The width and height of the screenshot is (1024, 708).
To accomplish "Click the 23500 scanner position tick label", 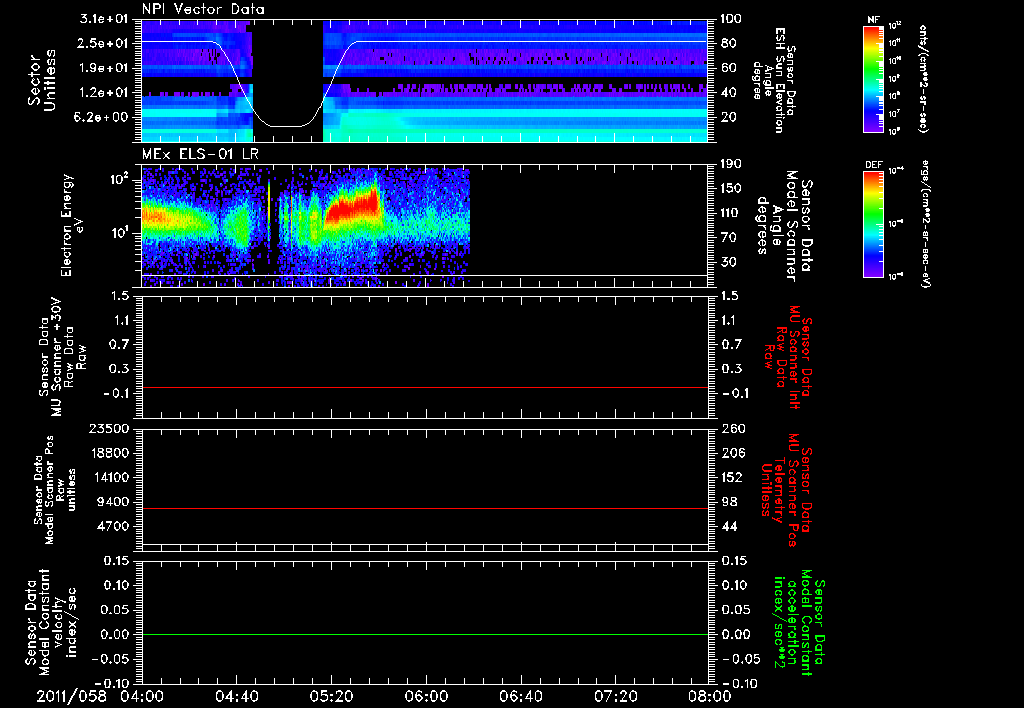I will [x=108, y=429].
